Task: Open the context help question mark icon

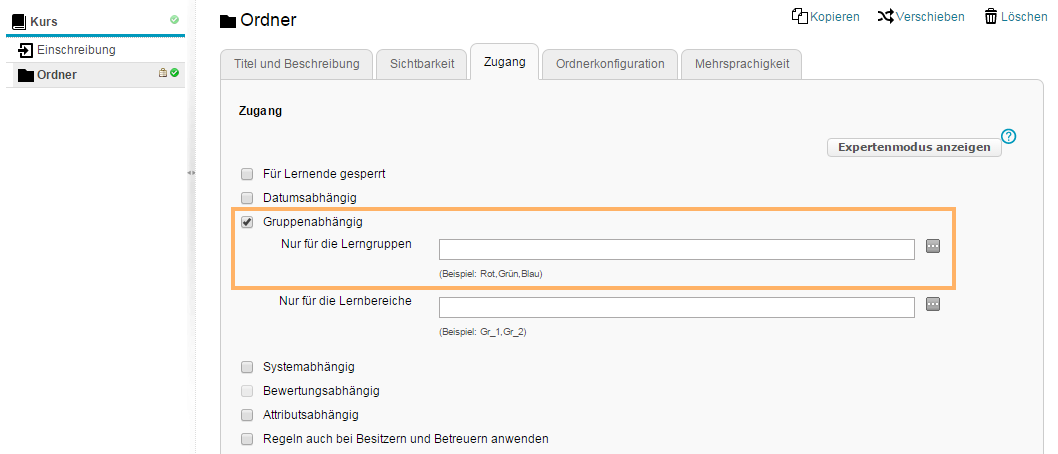Action: 1008,137
